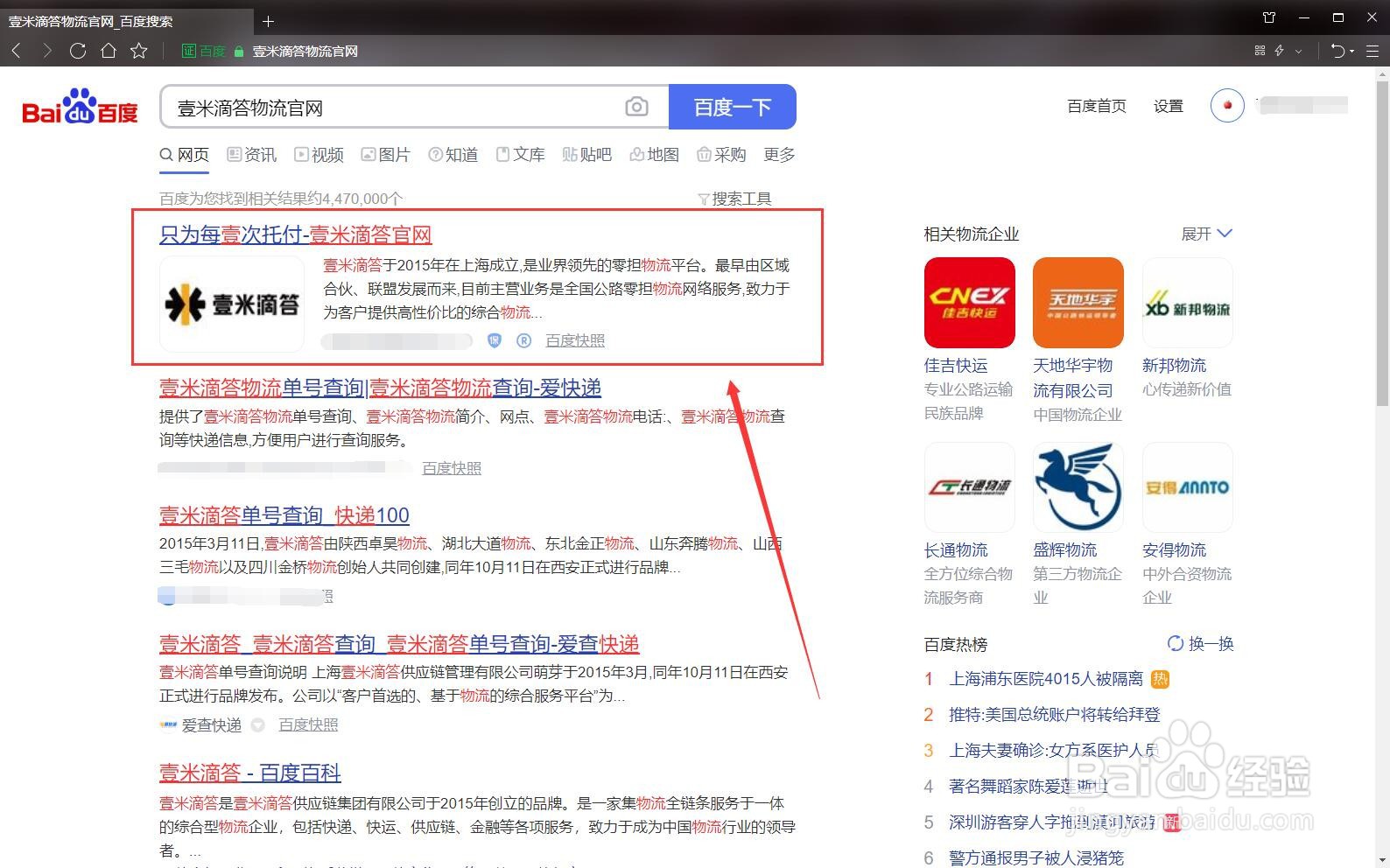Click the 壹米滴答 logo thumbnail
This screenshot has height=868, width=1390.
coord(232,304)
